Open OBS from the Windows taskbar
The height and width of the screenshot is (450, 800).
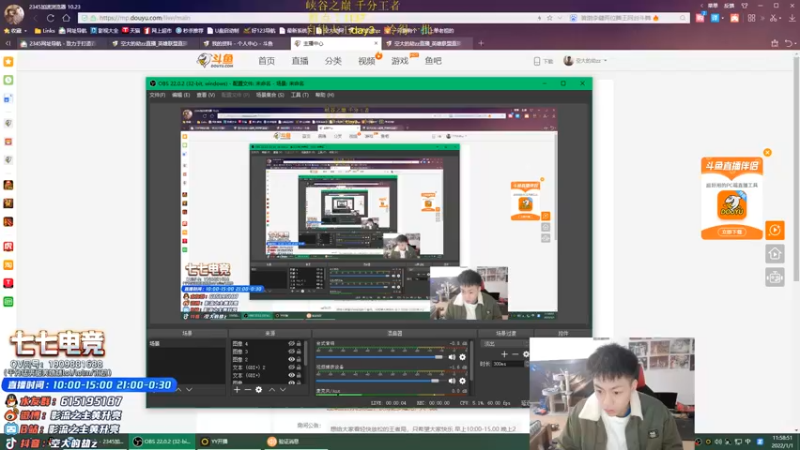(x=162, y=442)
